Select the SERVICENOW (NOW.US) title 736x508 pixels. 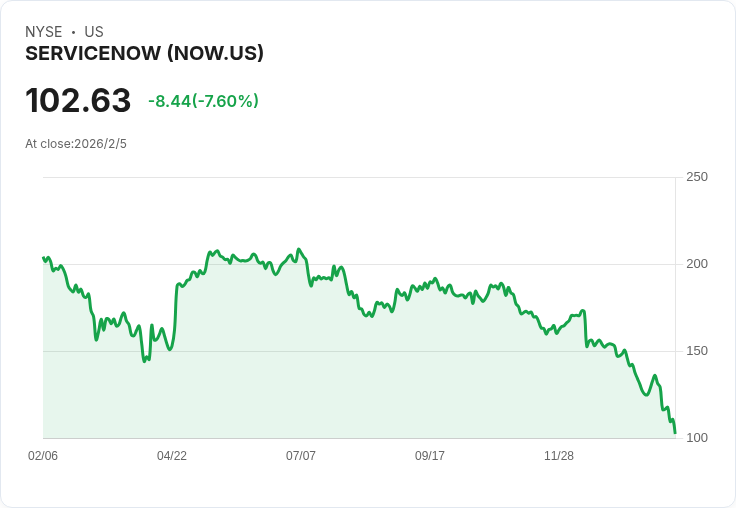(x=144, y=54)
